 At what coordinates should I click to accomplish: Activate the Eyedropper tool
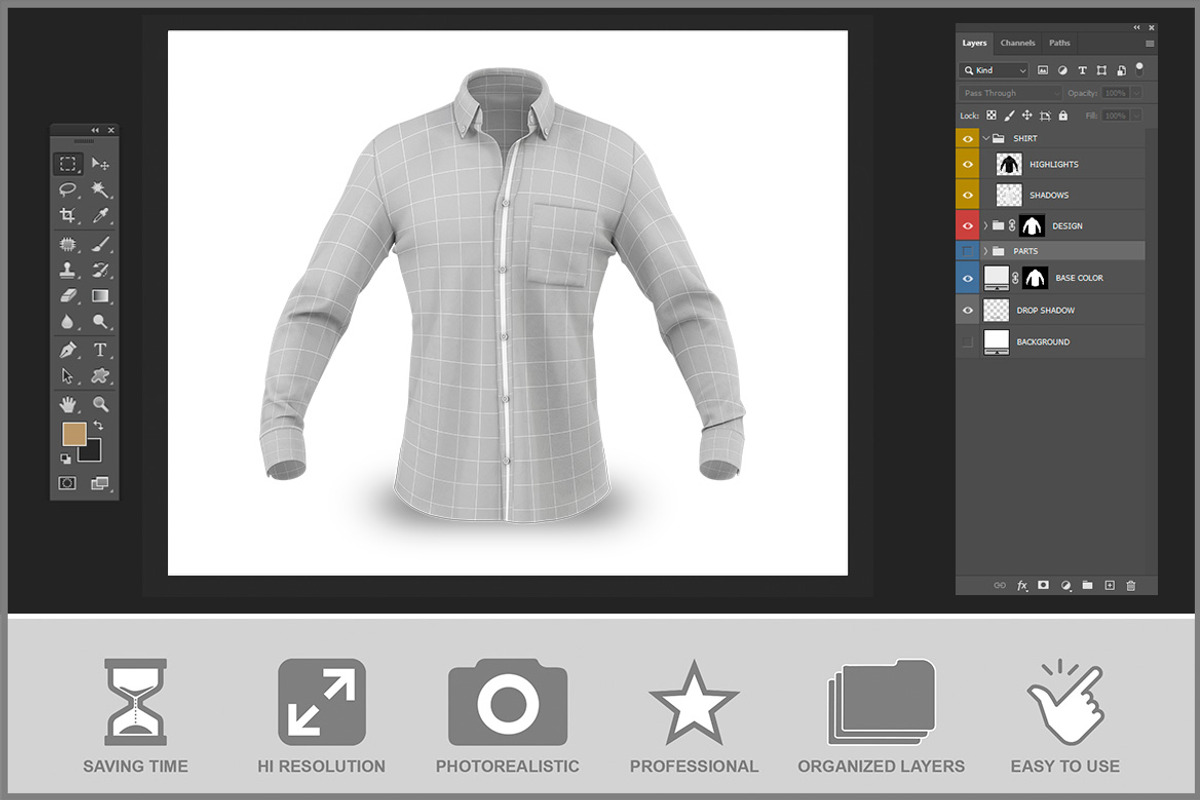tap(100, 215)
